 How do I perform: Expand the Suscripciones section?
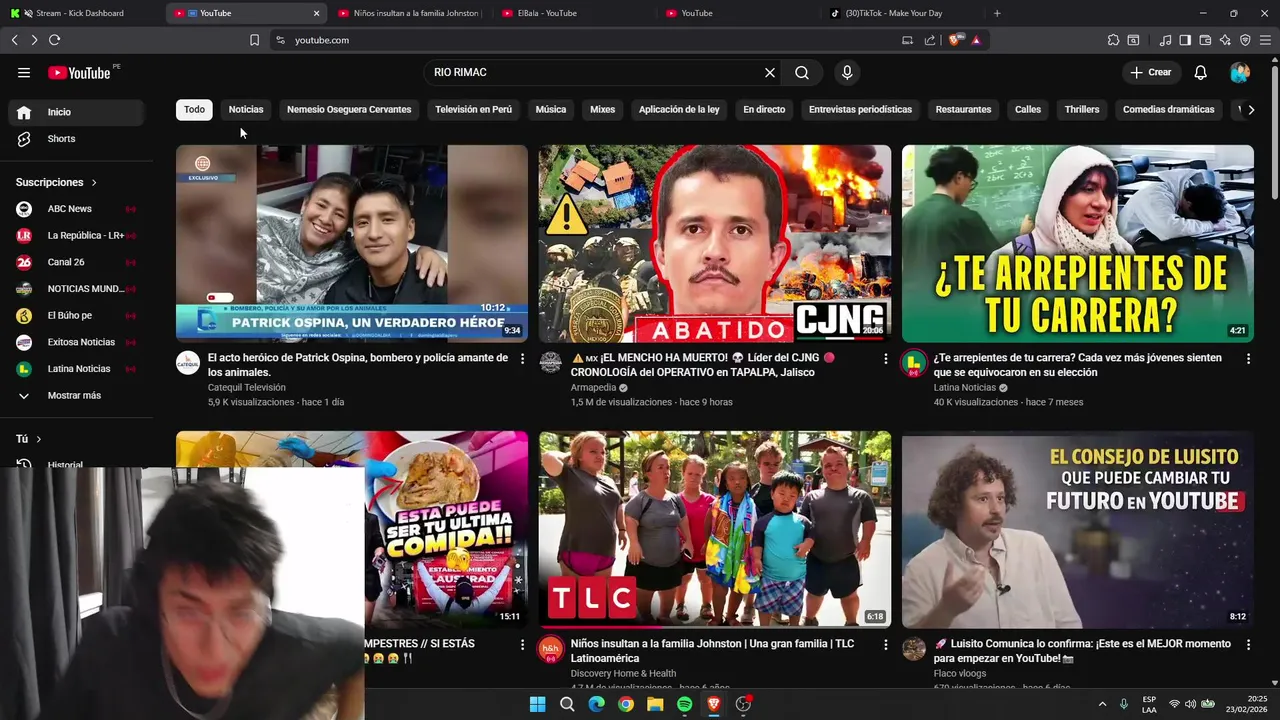57,182
